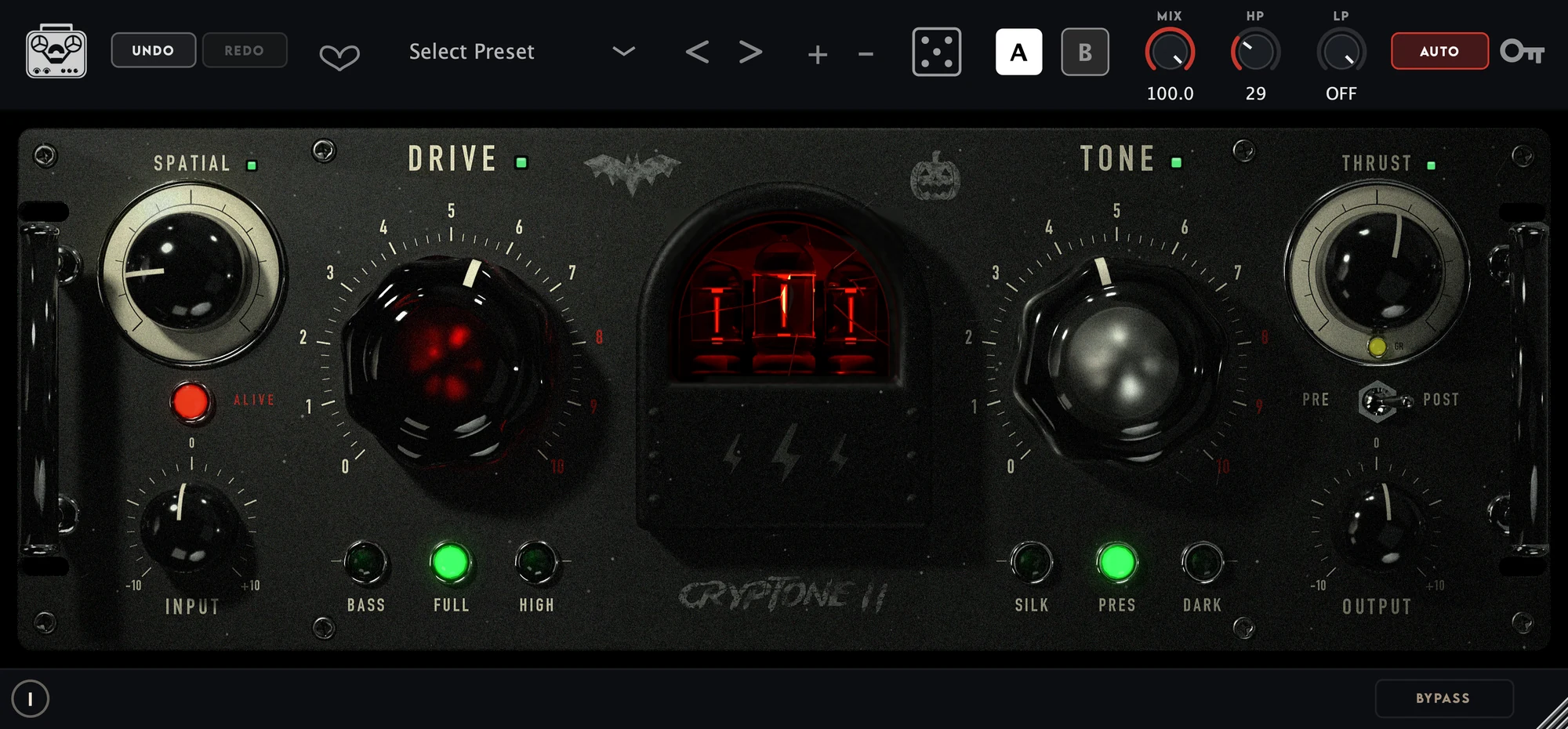Screen dimensions: 1568x729
Task: Click the large TONE knob
Action: coord(1119,362)
